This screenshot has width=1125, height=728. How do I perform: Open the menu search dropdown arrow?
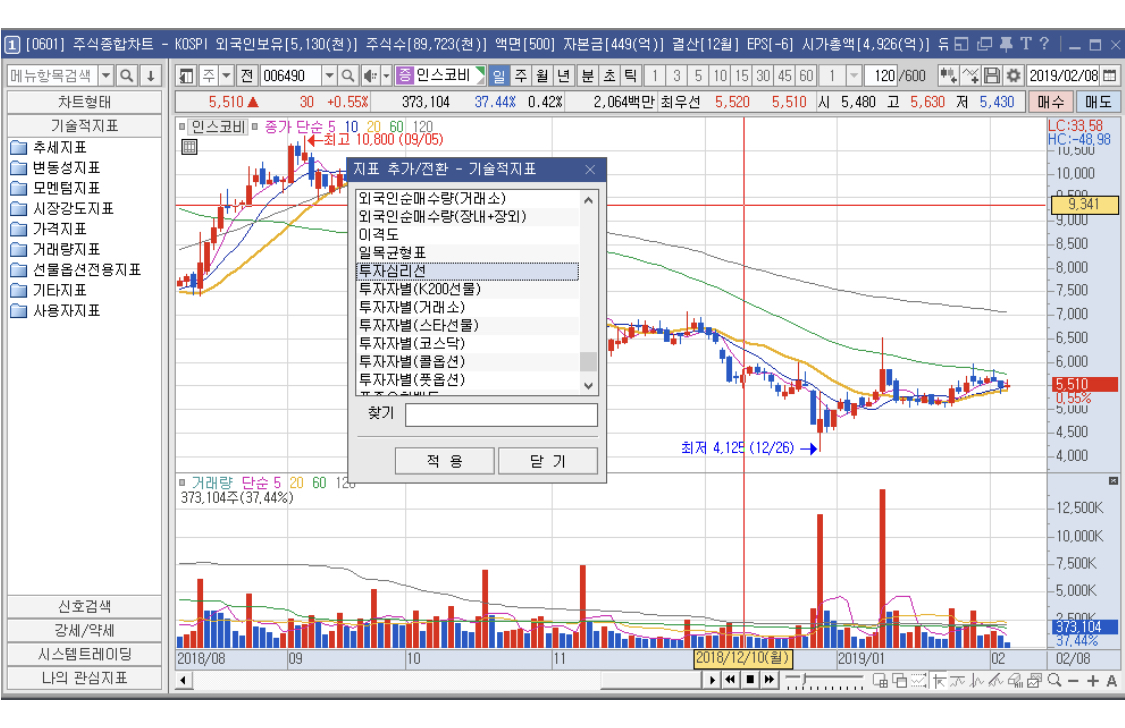tap(105, 75)
